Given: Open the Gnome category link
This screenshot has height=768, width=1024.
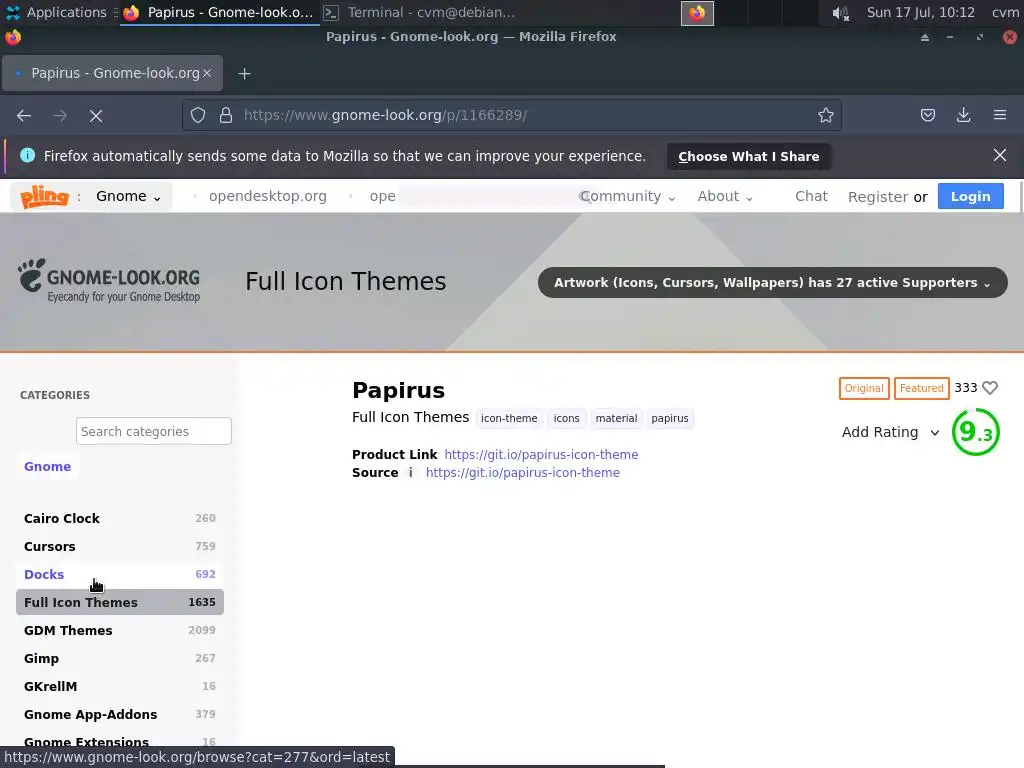Looking at the screenshot, I should (48, 467).
